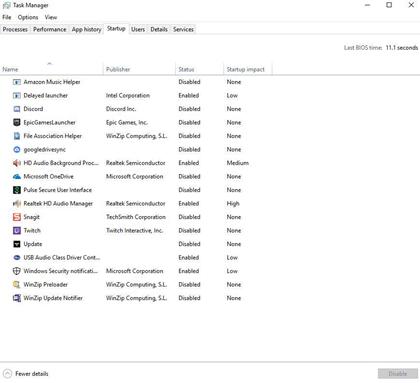Click the Twitch icon
The image size is (420, 383).
(x=17, y=231)
